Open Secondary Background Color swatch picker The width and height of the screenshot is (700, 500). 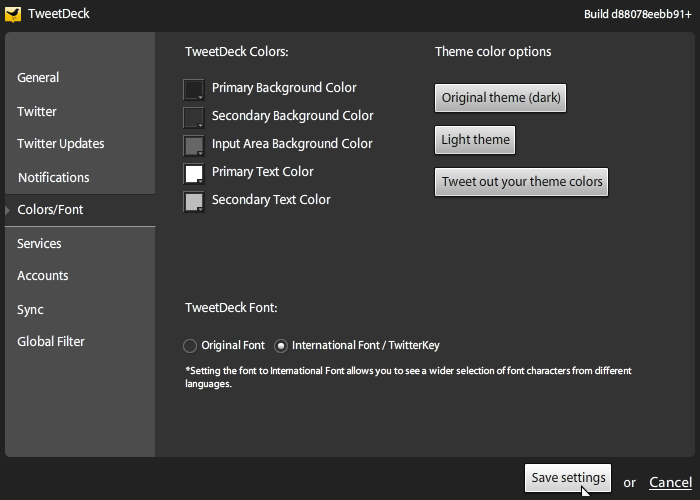pyautogui.click(x=194, y=117)
